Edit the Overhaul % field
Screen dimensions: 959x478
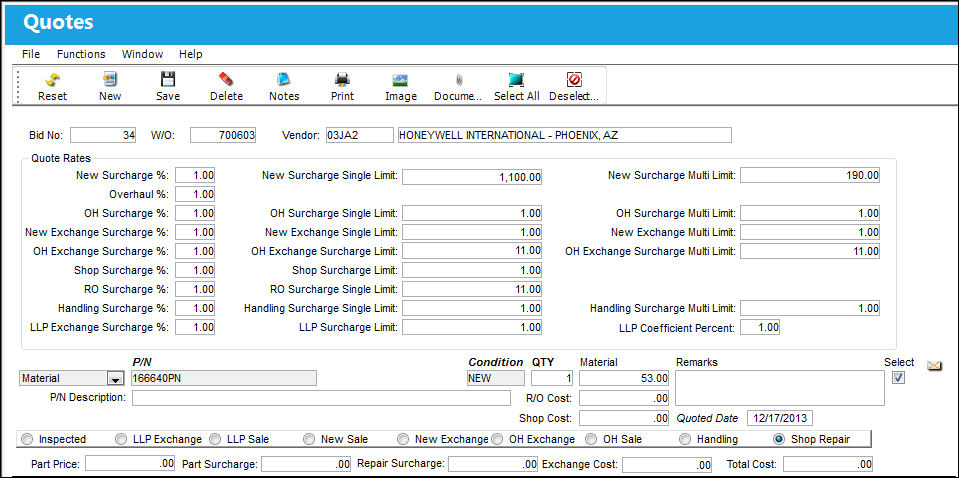tap(195, 194)
